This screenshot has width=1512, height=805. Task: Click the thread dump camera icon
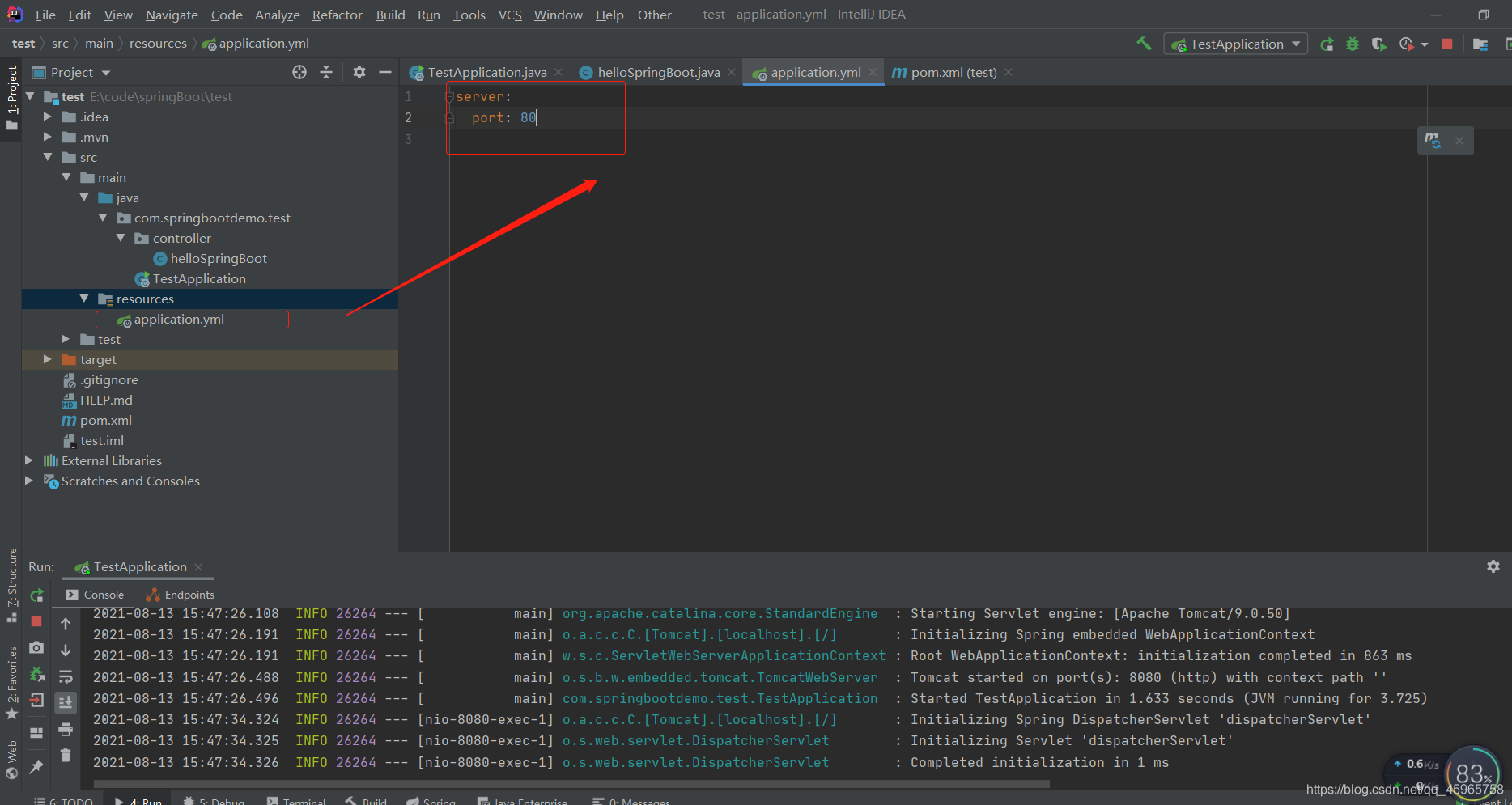click(36, 648)
